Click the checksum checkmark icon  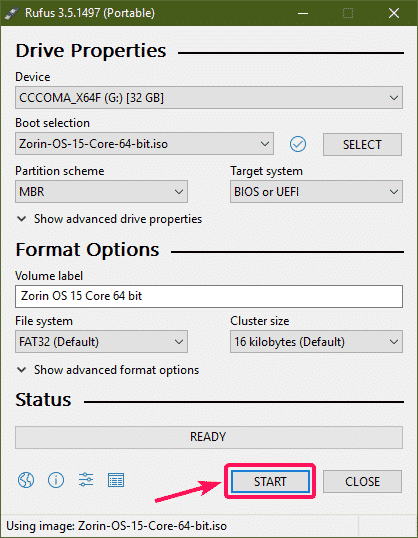pyautogui.click(x=298, y=144)
